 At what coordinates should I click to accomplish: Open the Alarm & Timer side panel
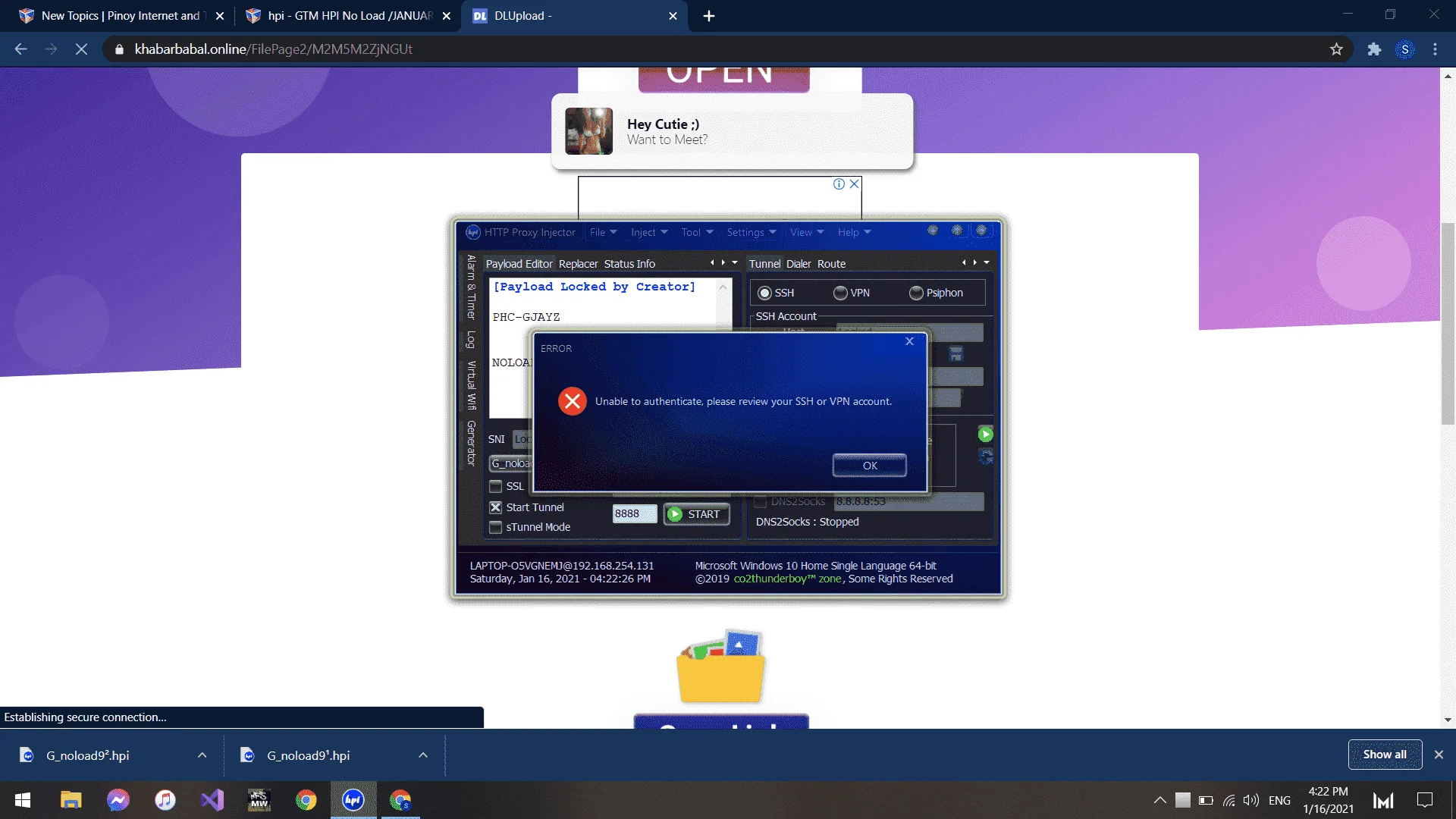tap(471, 287)
